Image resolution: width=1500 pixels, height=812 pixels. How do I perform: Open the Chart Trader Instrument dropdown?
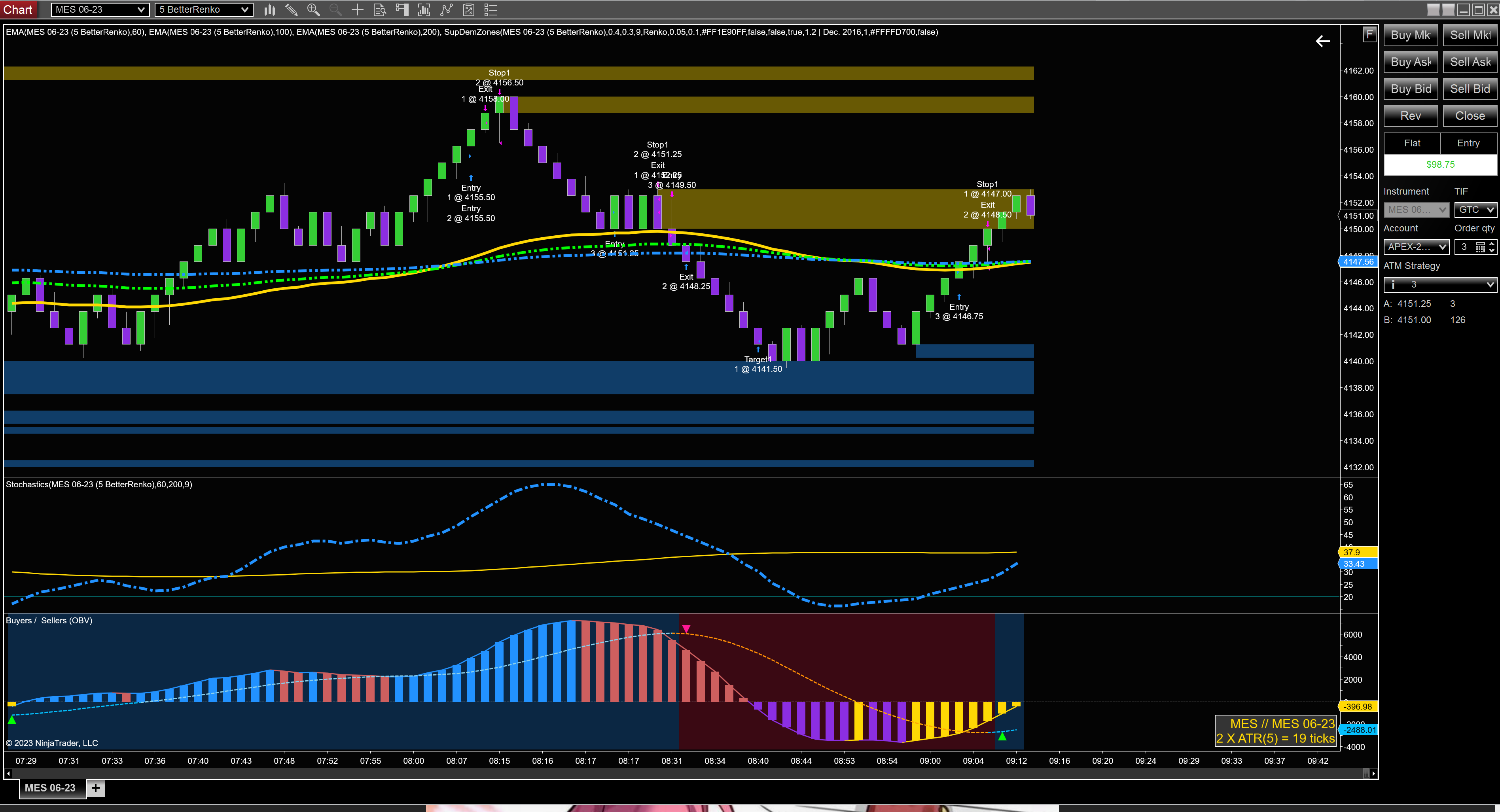click(x=1416, y=210)
